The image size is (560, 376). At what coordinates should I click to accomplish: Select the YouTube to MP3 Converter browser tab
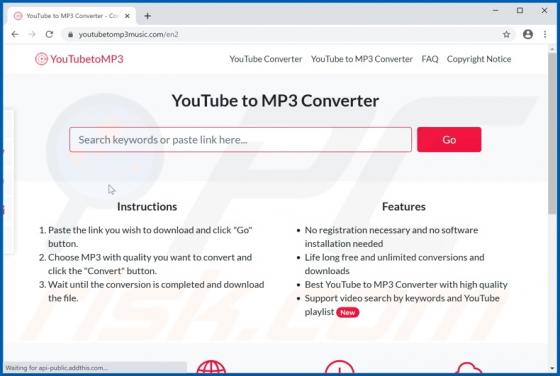(71, 16)
